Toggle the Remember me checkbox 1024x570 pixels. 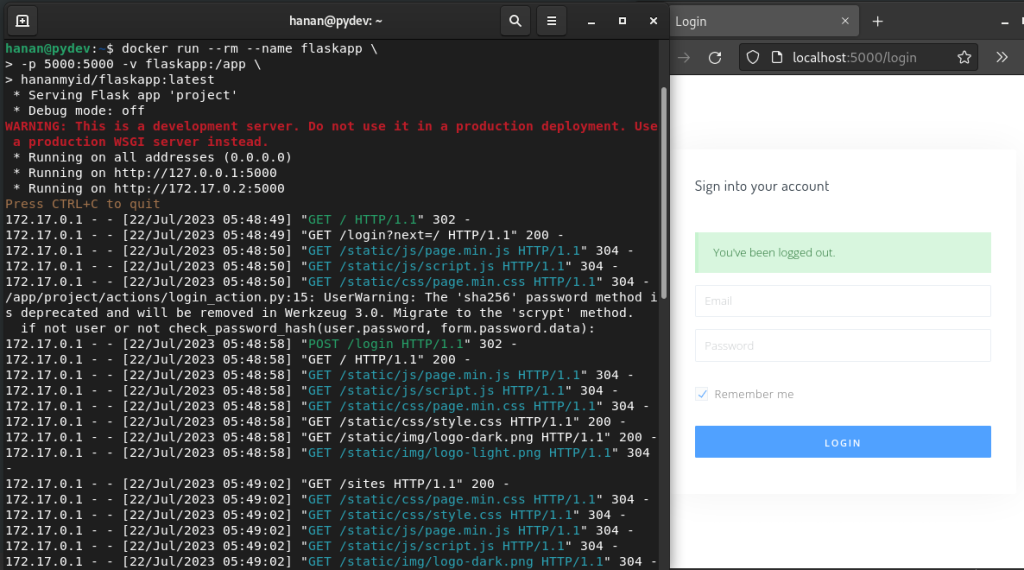tap(701, 394)
